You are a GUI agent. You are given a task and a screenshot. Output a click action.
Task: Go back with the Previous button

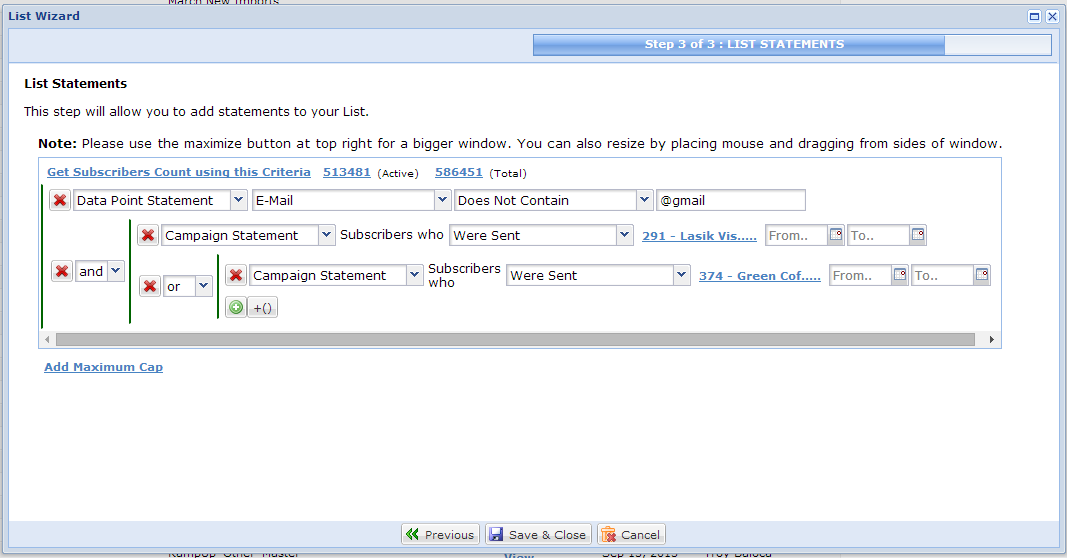[440, 534]
